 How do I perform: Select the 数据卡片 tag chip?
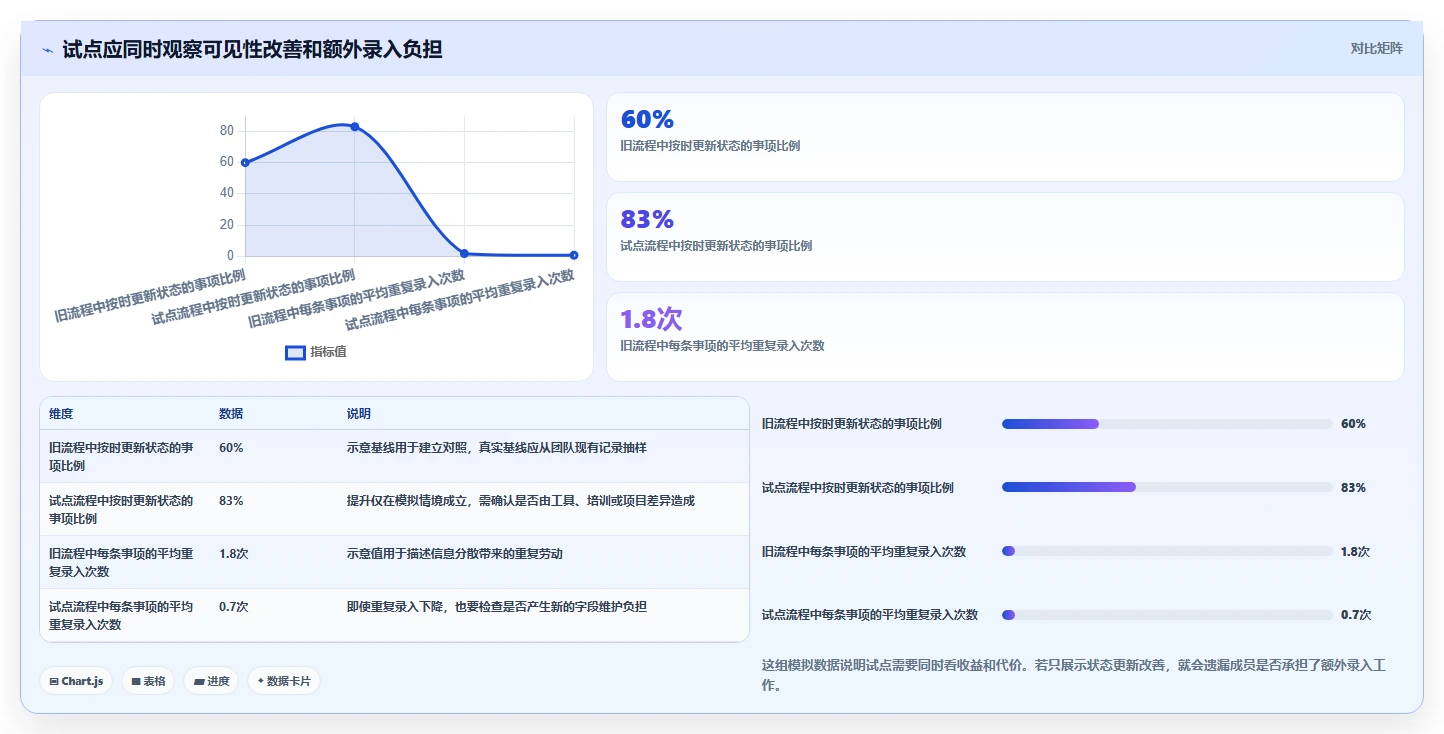284,681
